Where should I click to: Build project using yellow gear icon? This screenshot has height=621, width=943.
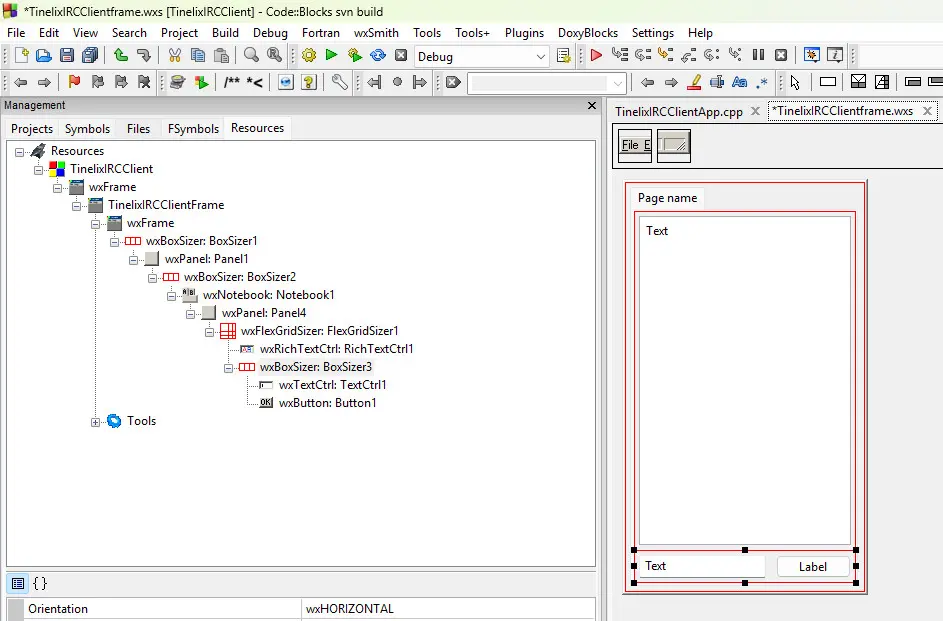pyautogui.click(x=309, y=55)
